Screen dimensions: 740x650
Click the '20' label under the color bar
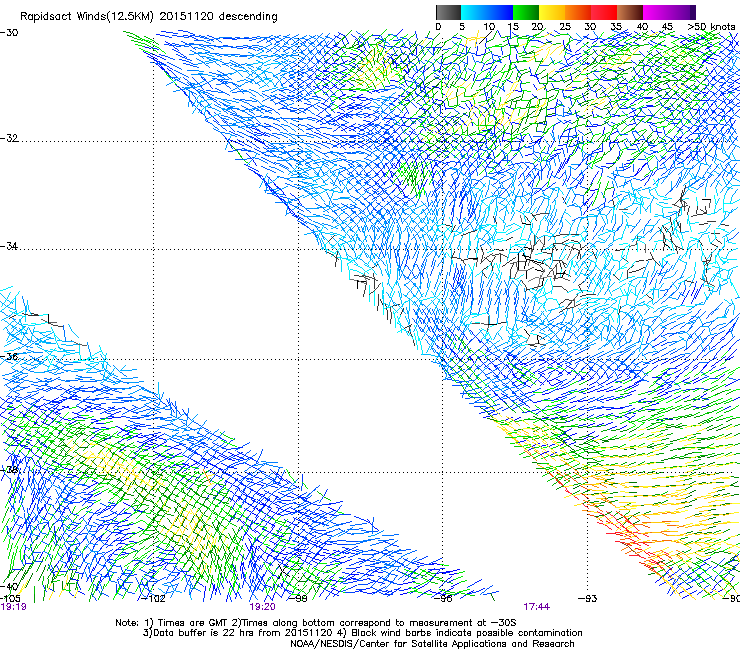click(x=538, y=27)
